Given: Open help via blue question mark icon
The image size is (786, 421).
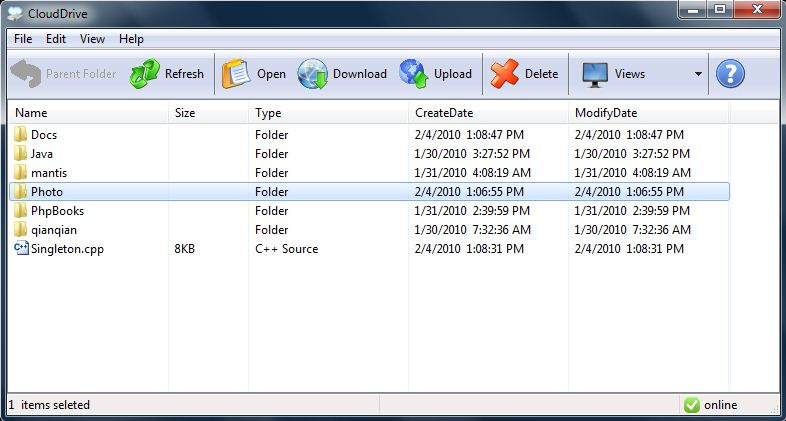Looking at the screenshot, I should pyautogui.click(x=730, y=74).
